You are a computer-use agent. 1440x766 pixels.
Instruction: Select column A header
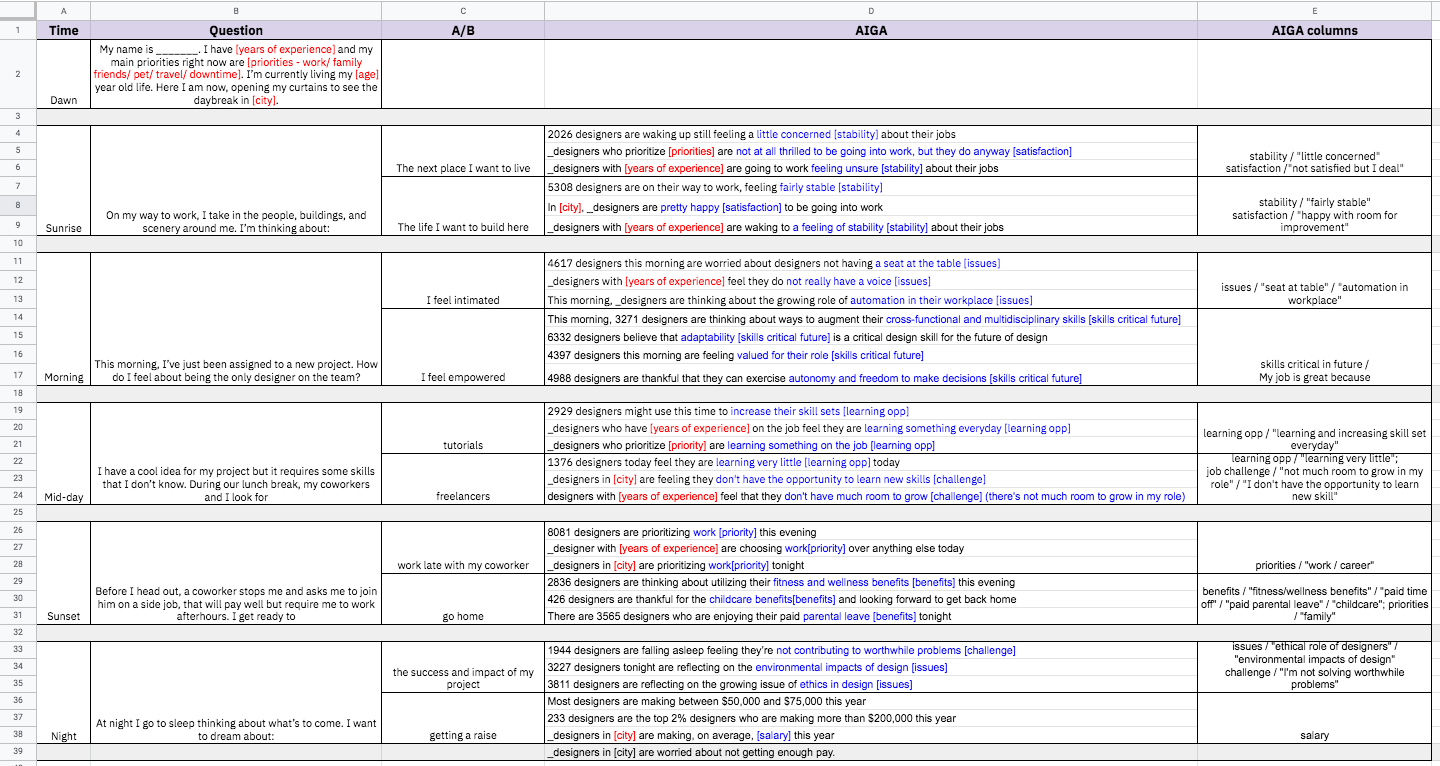64,10
